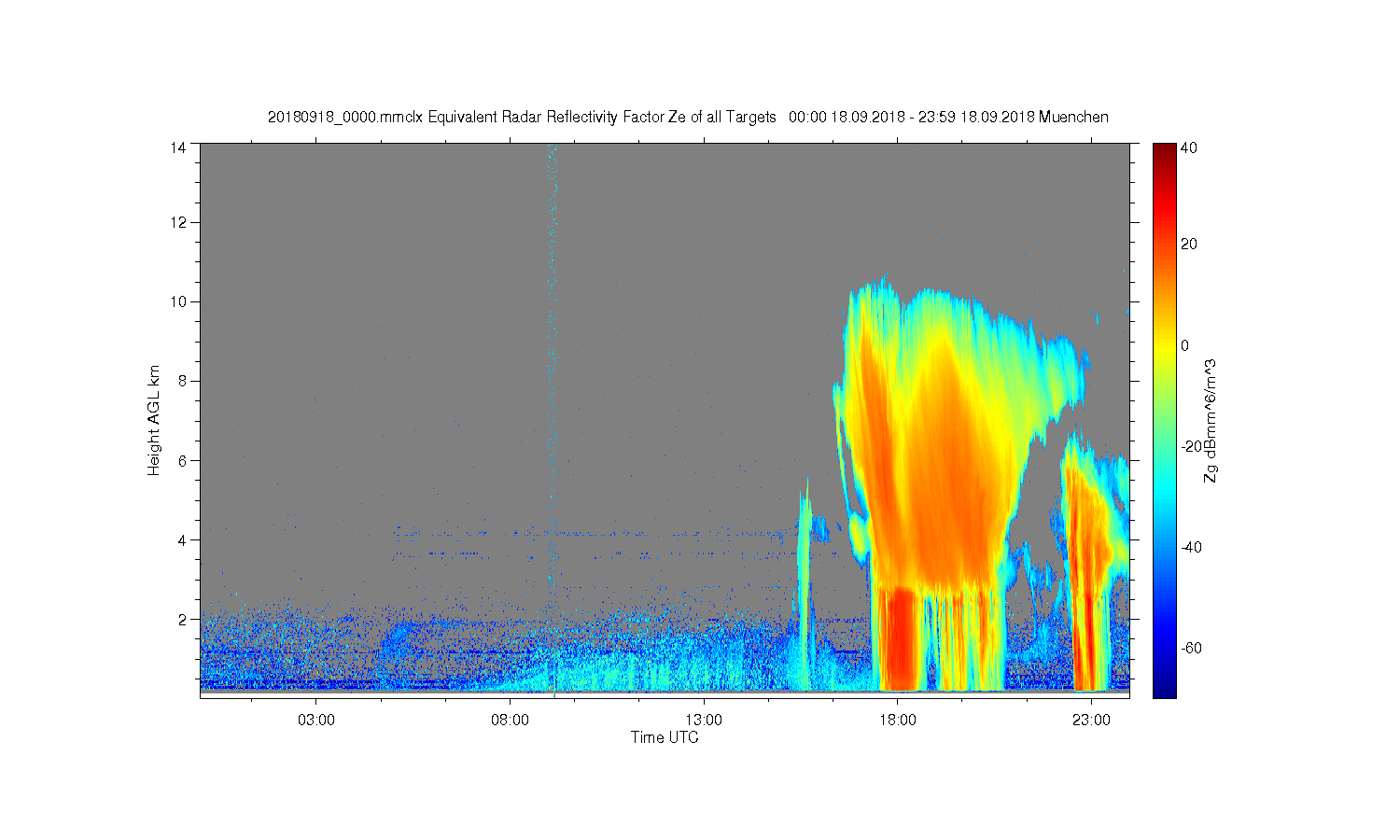Click the dark red top of the colorbar
This screenshot has height=840, width=1400.
[1164, 152]
